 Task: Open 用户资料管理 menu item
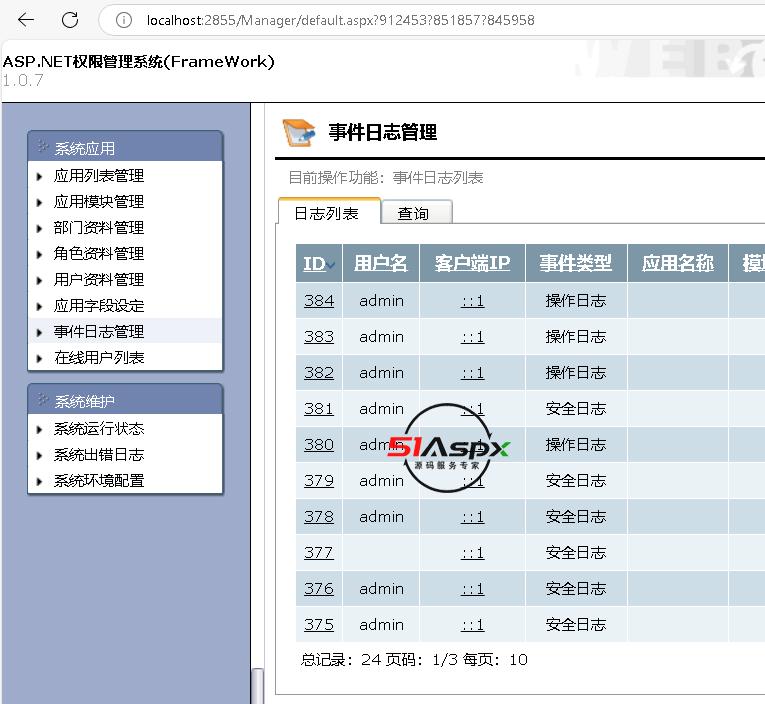(x=99, y=280)
